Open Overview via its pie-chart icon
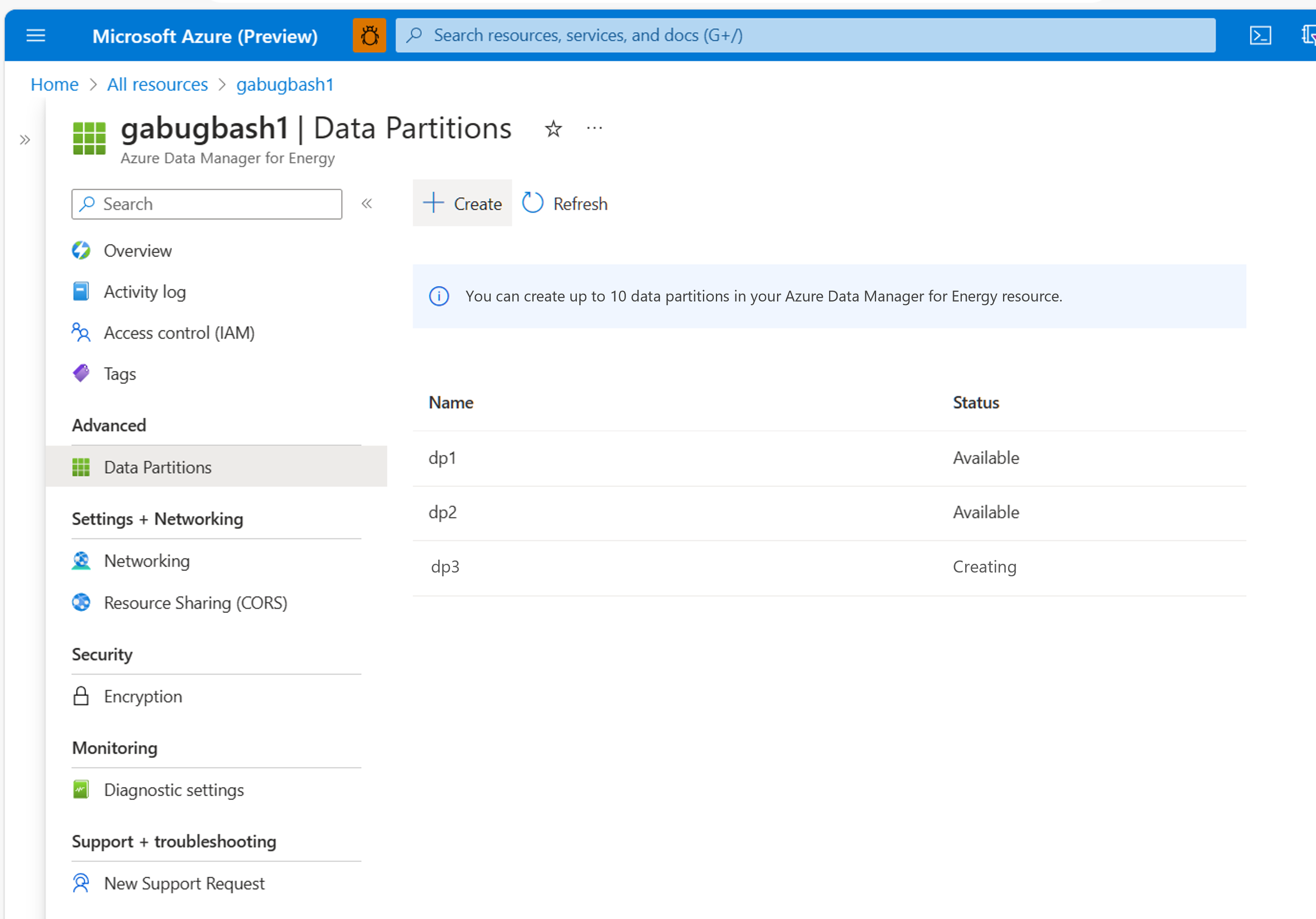This screenshot has height=919, width=1316. (x=81, y=251)
